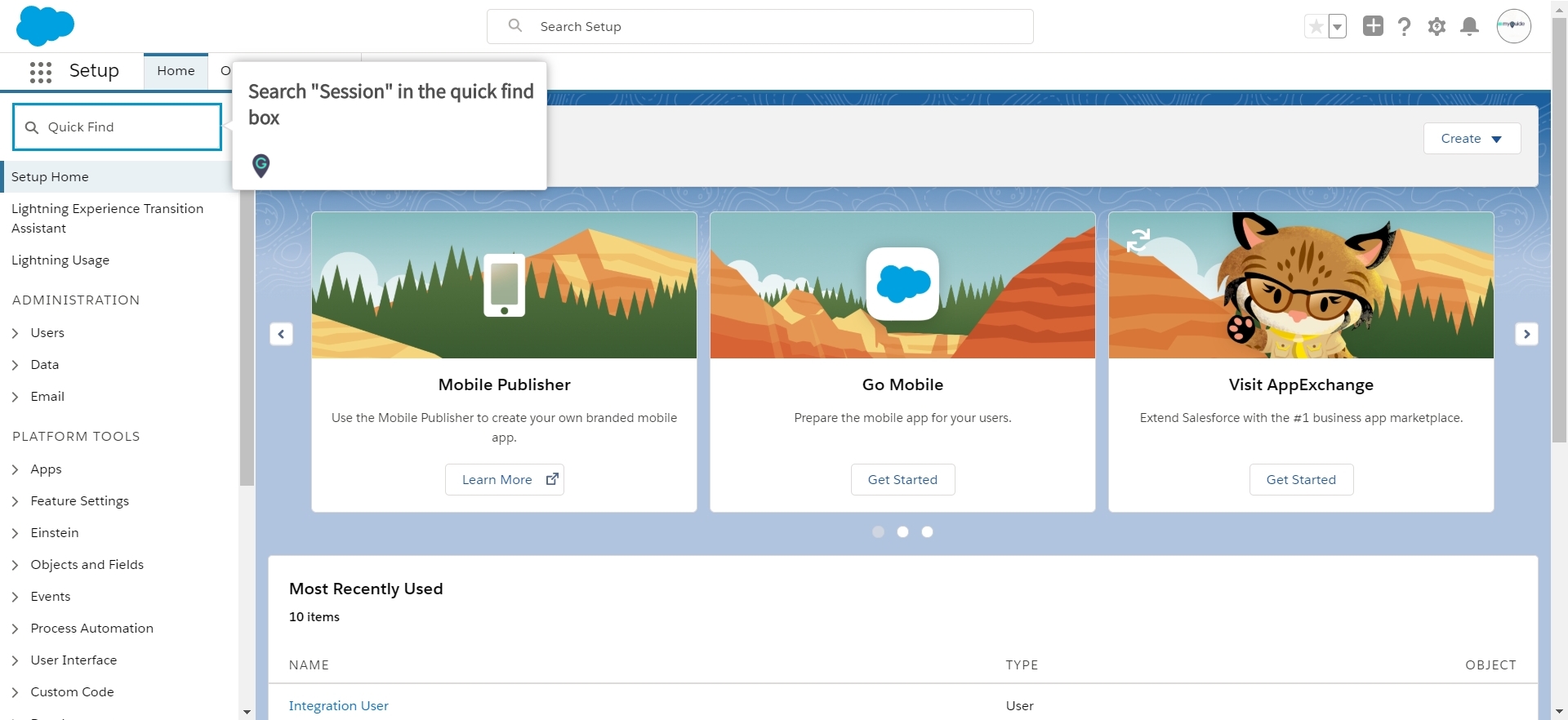The width and height of the screenshot is (1568, 720).
Task: Open the global actions plus icon
Action: tap(1373, 26)
